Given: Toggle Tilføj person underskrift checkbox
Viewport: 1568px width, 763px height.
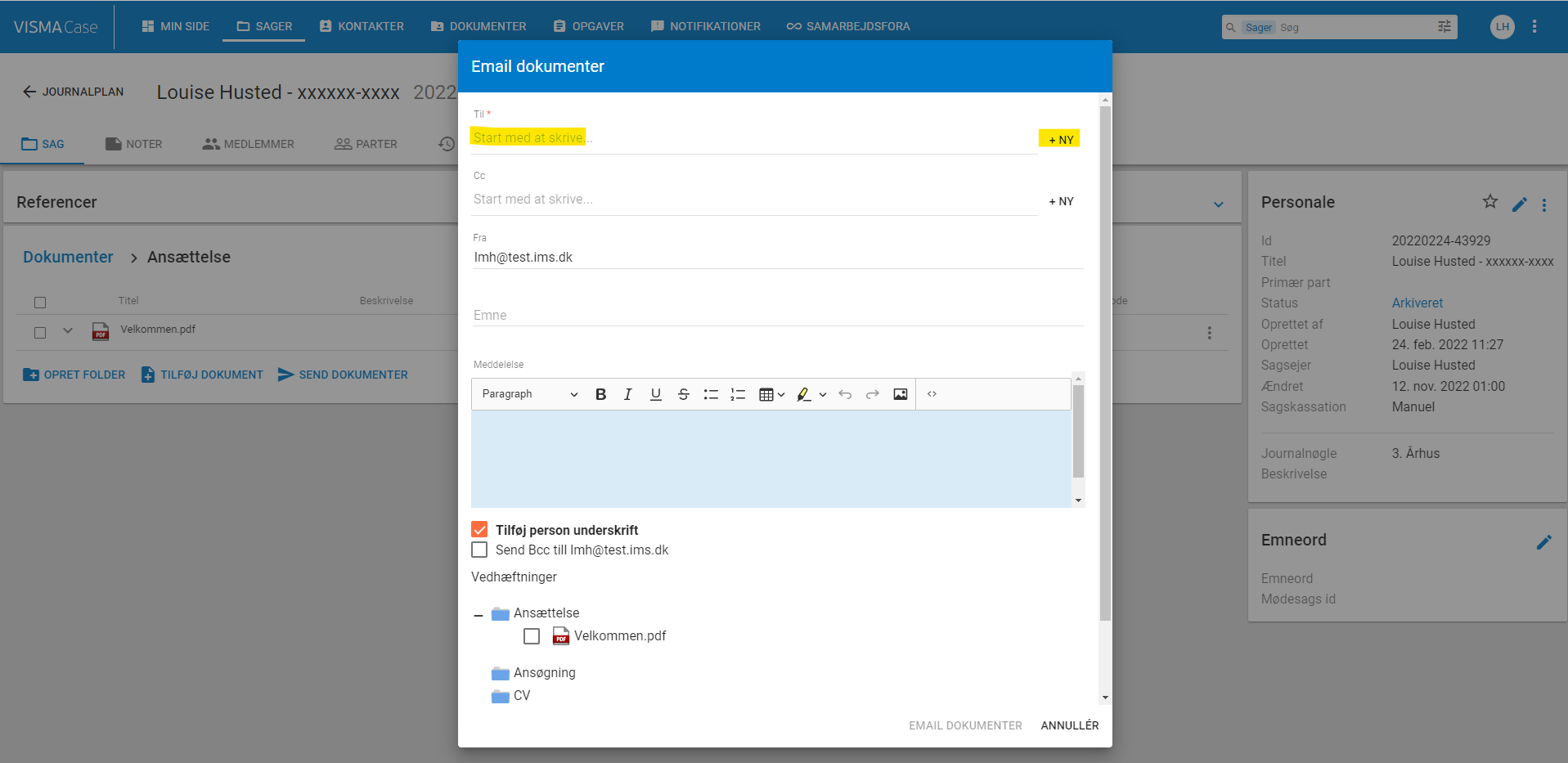Looking at the screenshot, I should pos(479,530).
